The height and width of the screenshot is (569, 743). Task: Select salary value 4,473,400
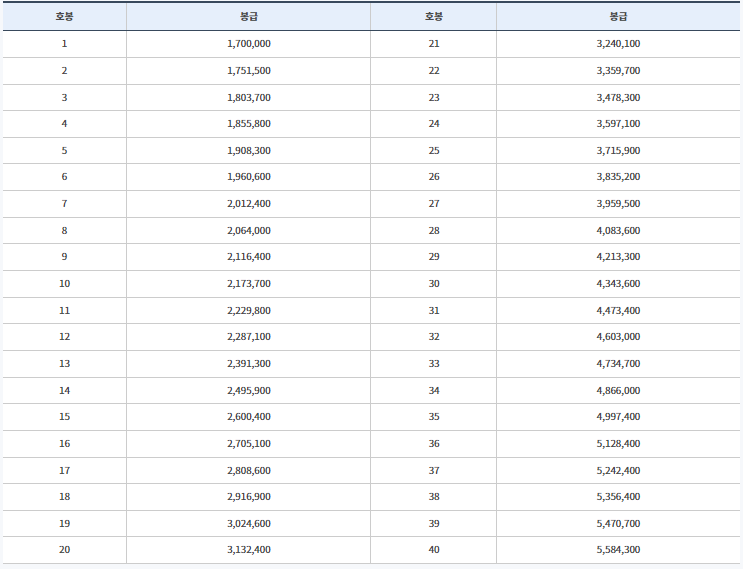(x=618, y=311)
